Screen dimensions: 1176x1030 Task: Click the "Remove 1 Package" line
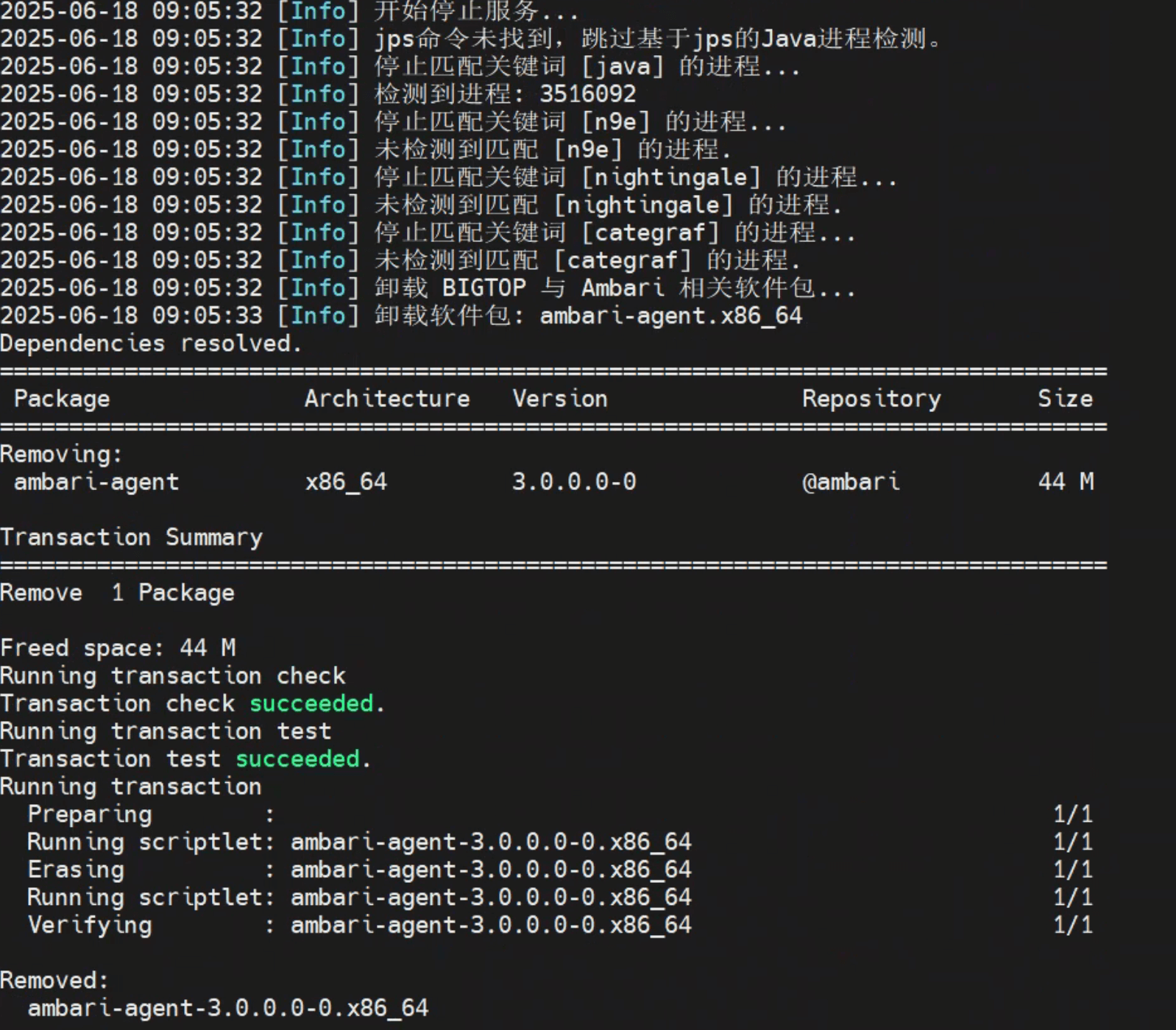click(x=117, y=593)
